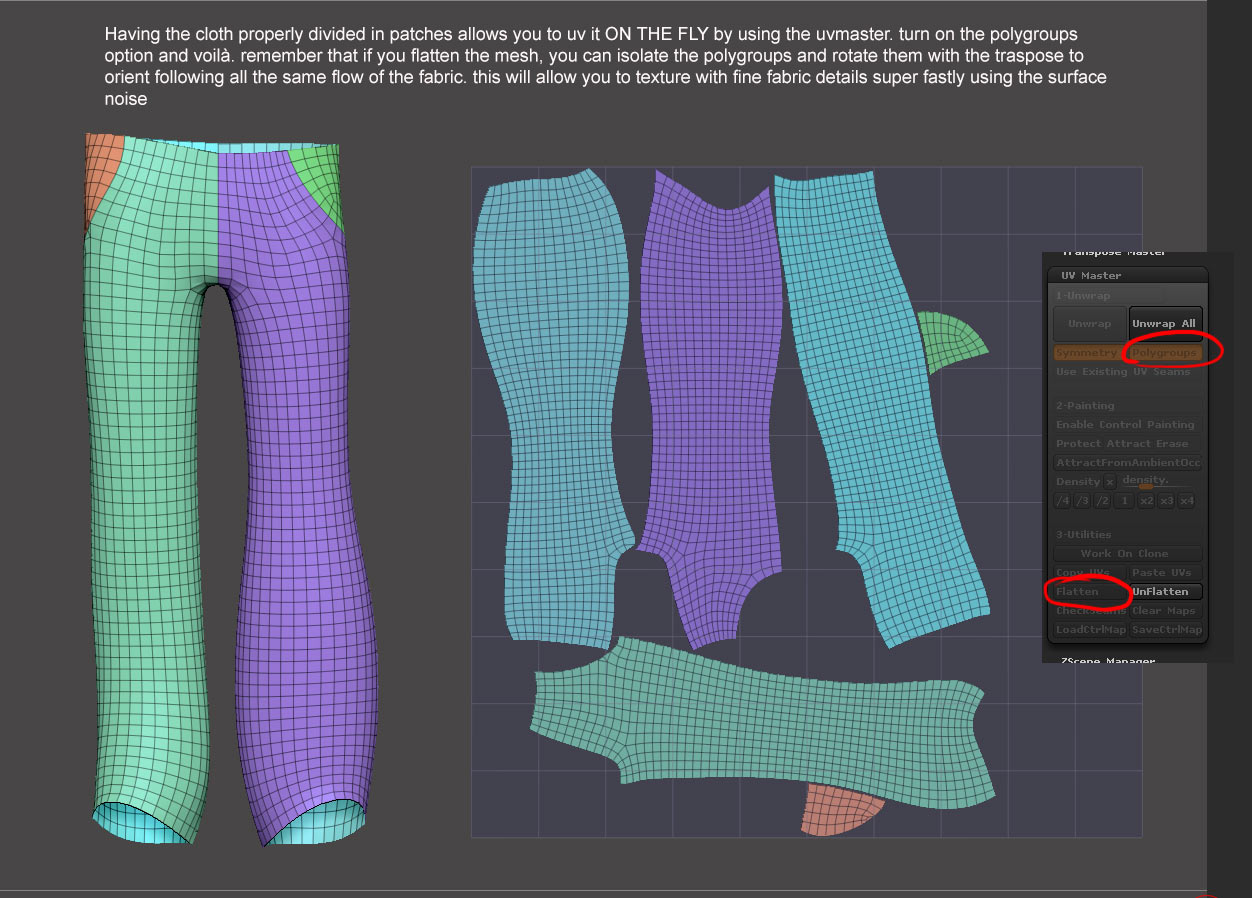Select the orange pocket UV island
Viewport: 1252px width, 898px height.
pyautogui.click(x=842, y=808)
